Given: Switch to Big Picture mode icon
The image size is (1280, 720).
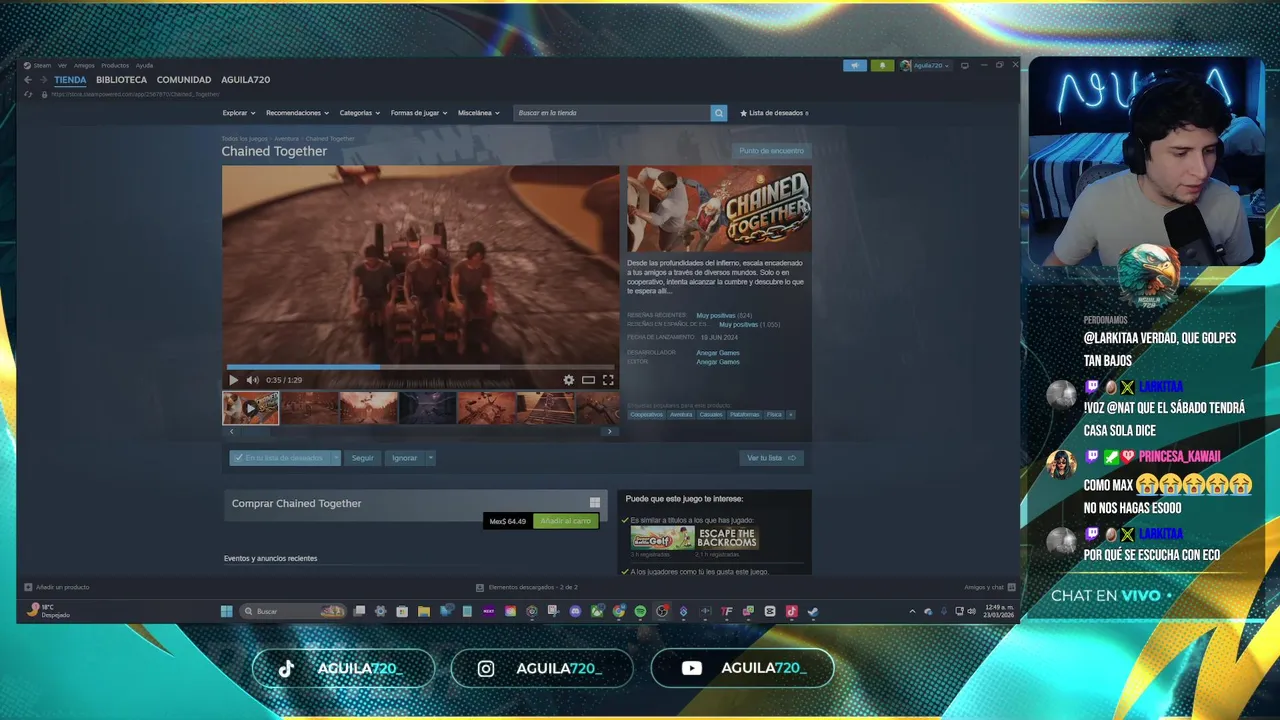Looking at the screenshot, I should pyautogui.click(x=965, y=66).
